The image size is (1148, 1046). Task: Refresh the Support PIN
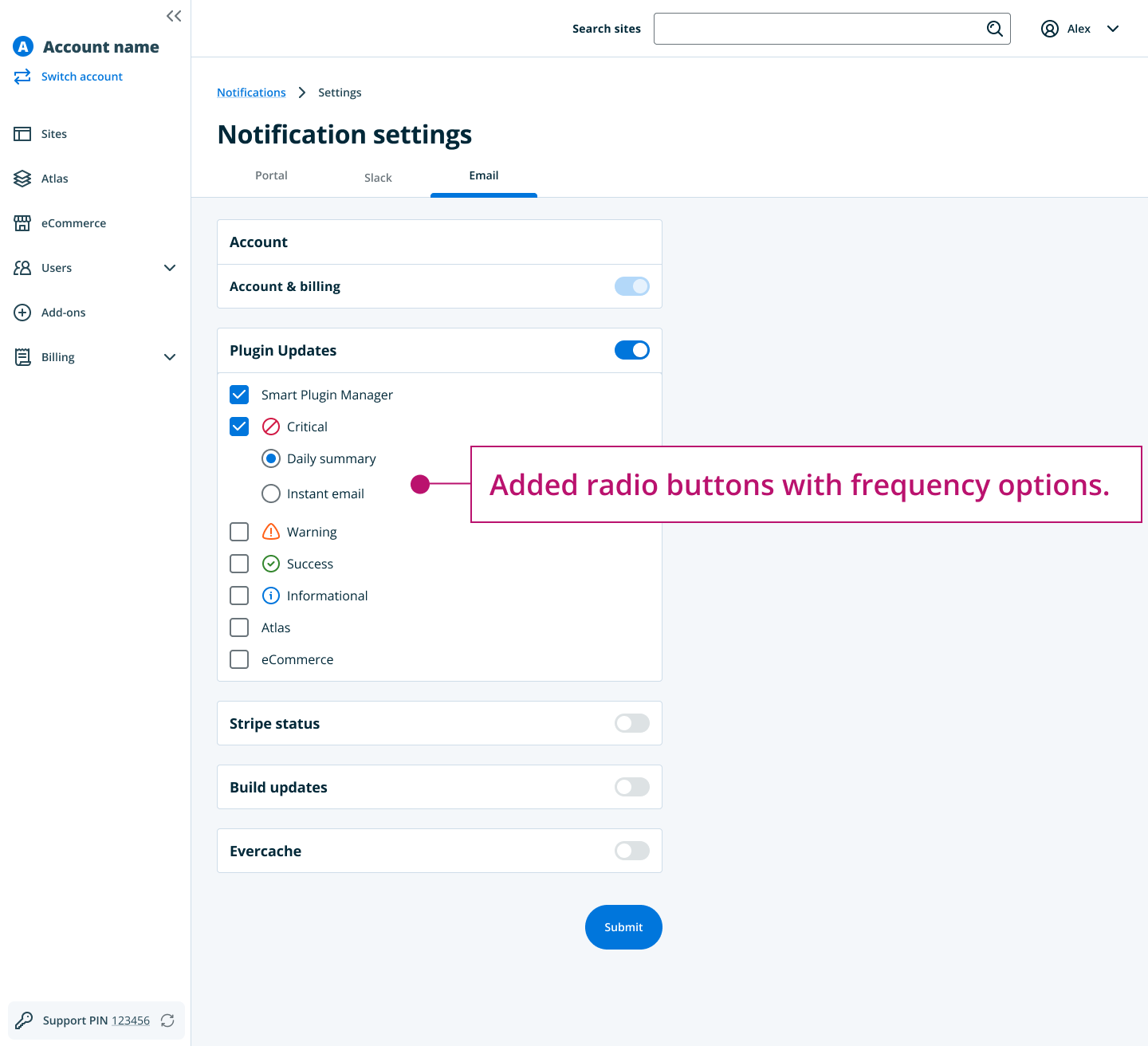167,1020
